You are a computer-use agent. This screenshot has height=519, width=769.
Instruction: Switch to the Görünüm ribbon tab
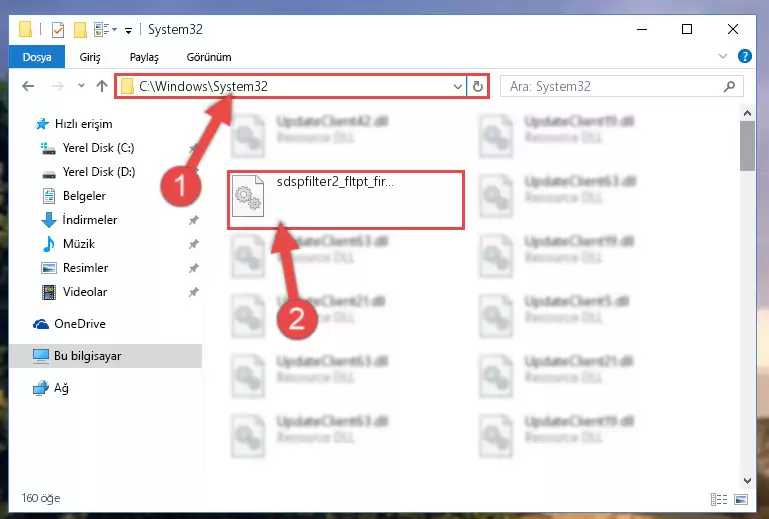pos(209,57)
